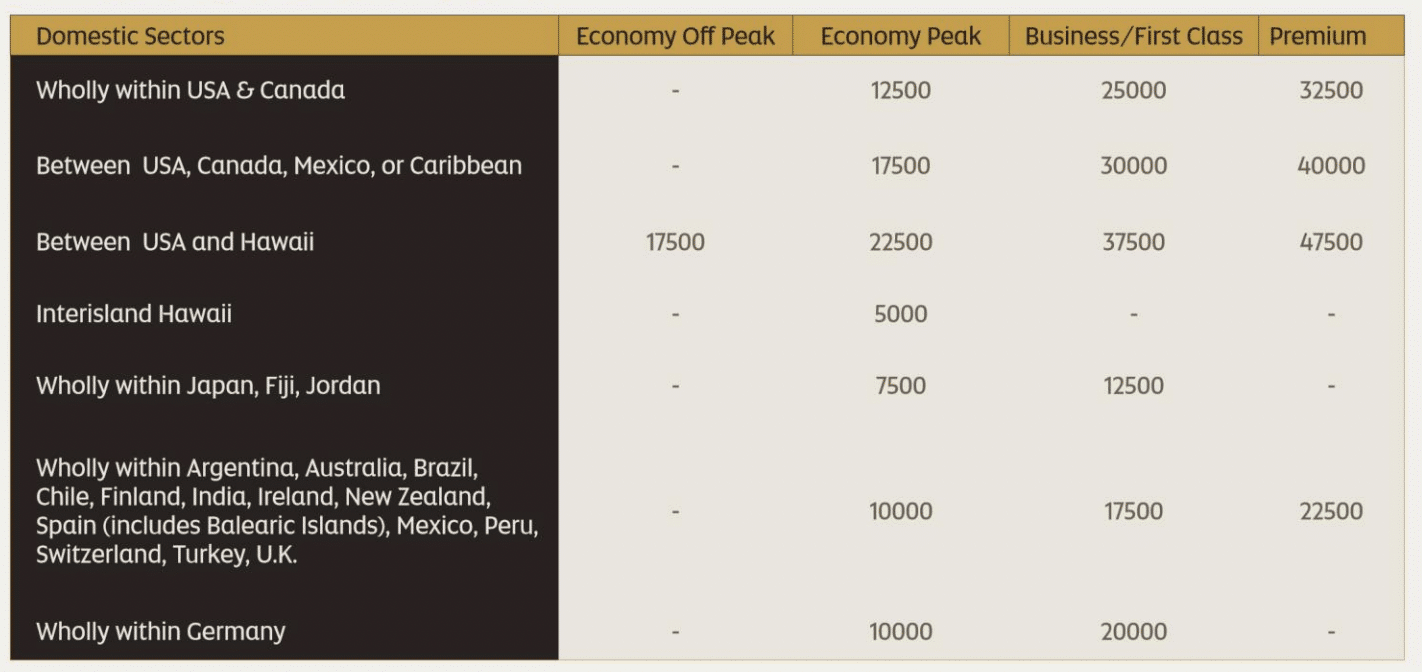The width and height of the screenshot is (1422, 672).
Task: Click the Economy Peak column header
Action: pos(900,37)
